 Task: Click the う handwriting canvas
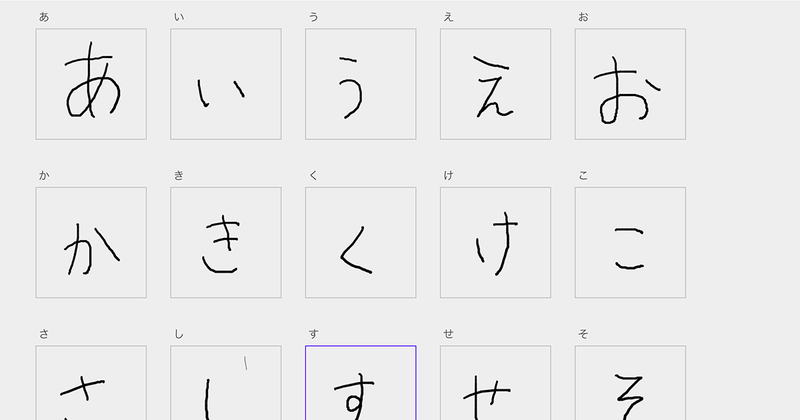[x=361, y=84]
